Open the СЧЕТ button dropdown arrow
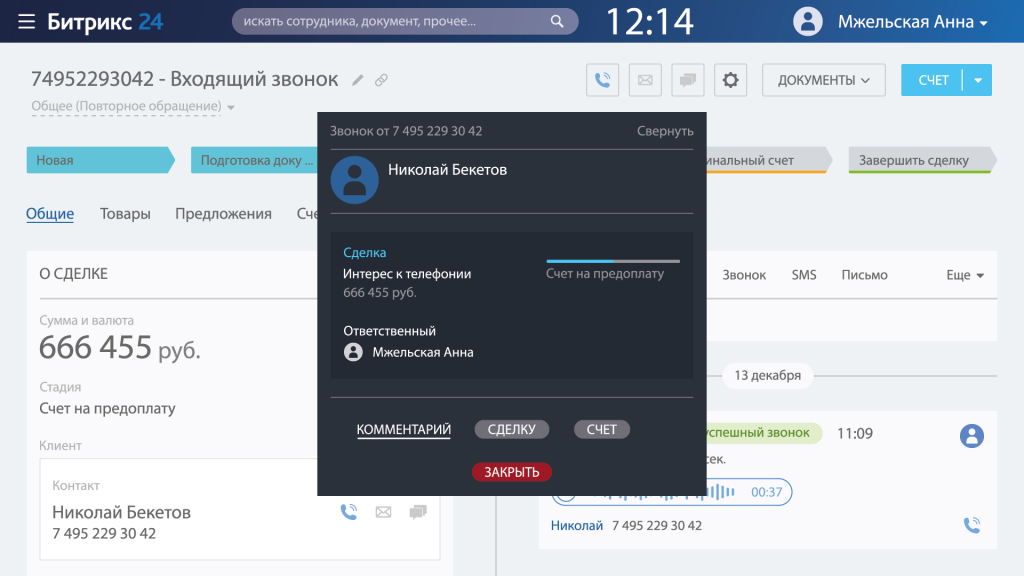Image resolution: width=1024 pixels, height=576 pixels. click(977, 80)
